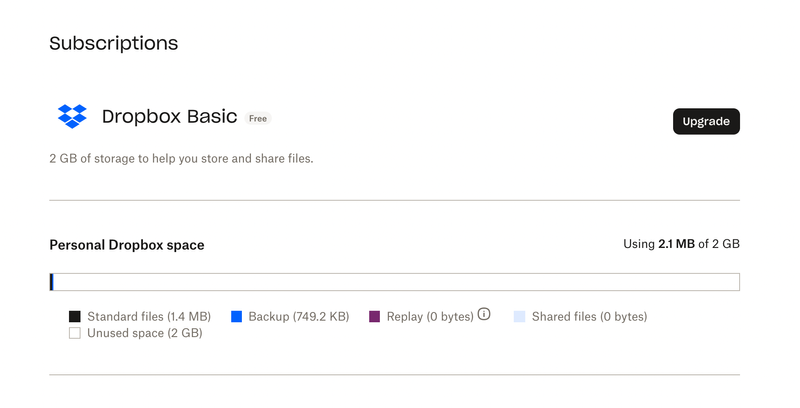The height and width of the screenshot is (408, 800).
Task: Click the Dropbox logo icon
Action: pyautogui.click(x=72, y=116)
